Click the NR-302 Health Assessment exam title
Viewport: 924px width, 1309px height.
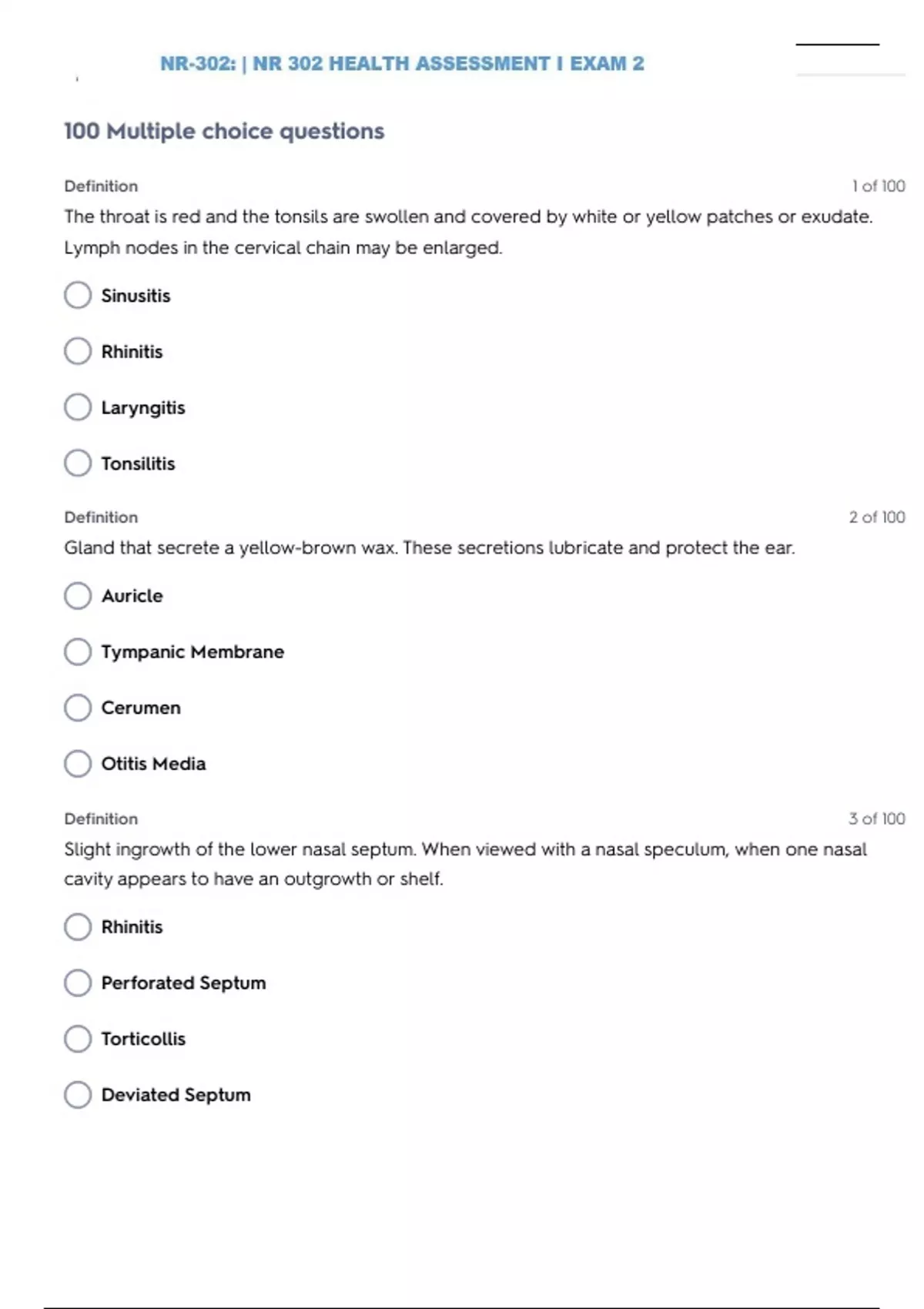click(401, 63)
